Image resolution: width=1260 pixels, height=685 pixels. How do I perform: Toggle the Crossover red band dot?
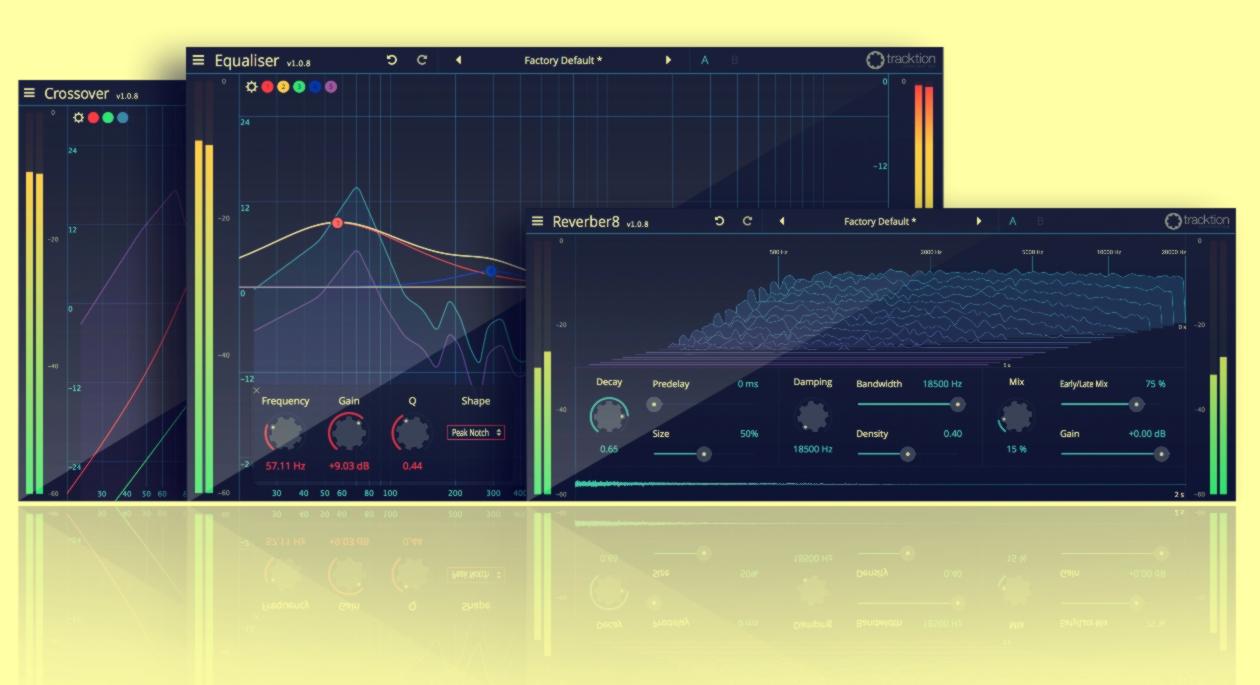(93, 117)
